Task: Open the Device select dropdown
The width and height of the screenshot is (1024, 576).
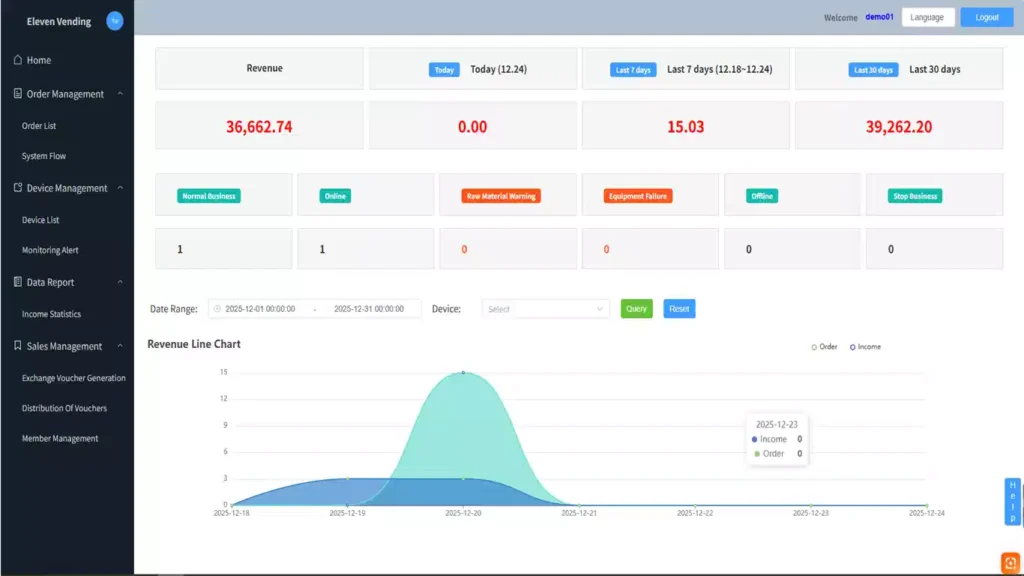Action: 545,309
